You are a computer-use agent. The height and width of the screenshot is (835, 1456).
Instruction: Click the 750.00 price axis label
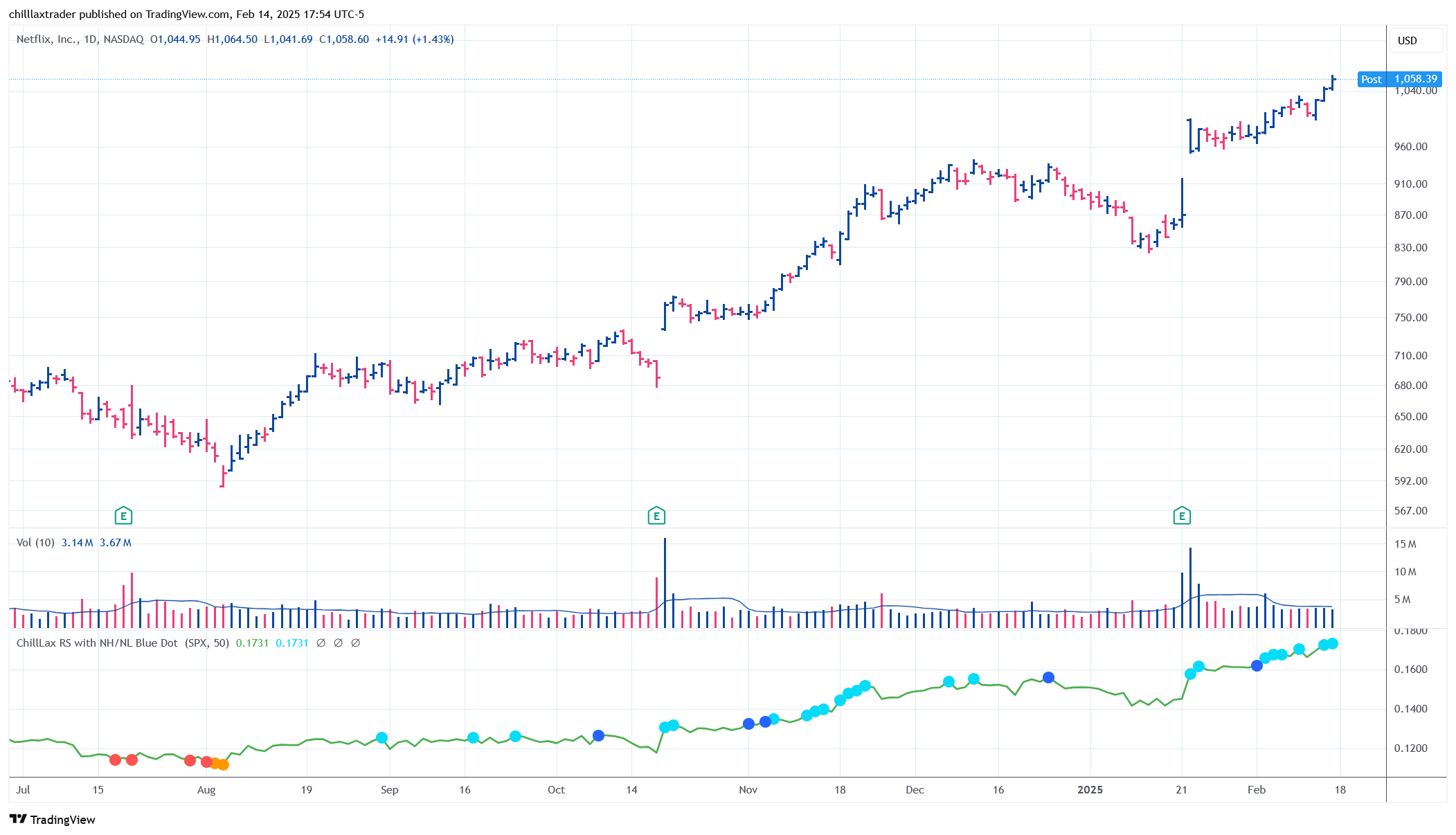(1411, 317)
